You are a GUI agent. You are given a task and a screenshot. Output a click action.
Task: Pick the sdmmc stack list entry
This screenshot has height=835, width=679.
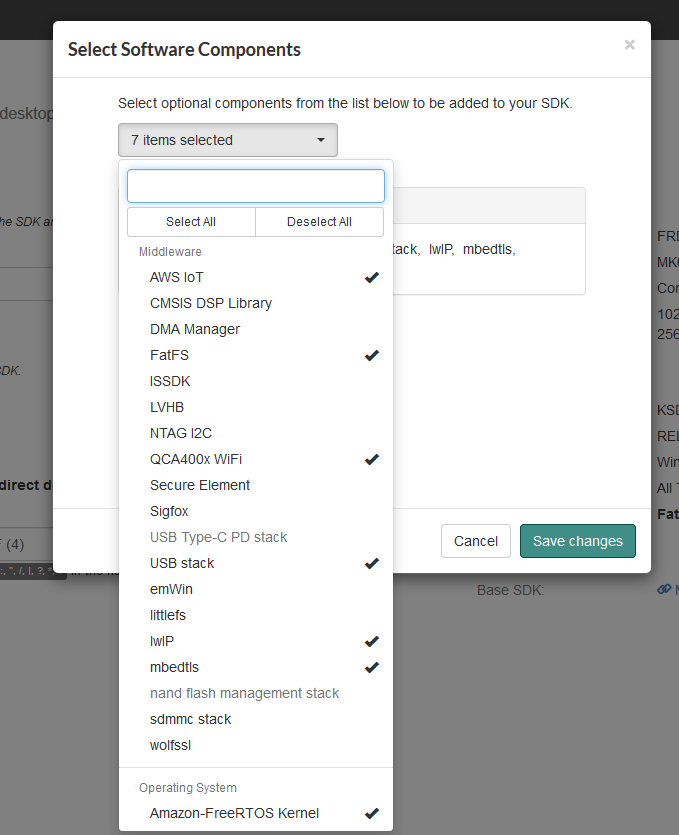point(190,719)
